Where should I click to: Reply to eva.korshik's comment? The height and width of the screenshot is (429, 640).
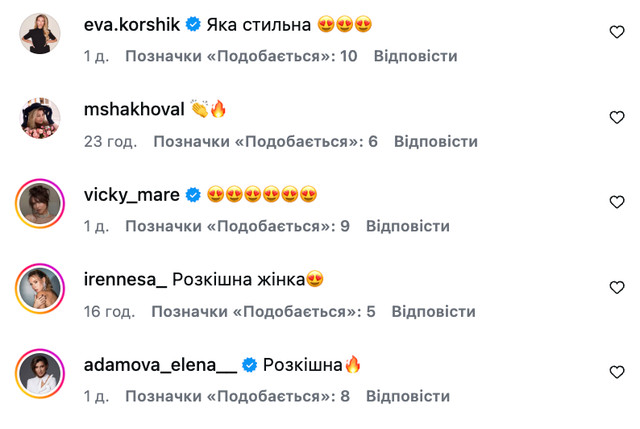click(x=415, y=56)
